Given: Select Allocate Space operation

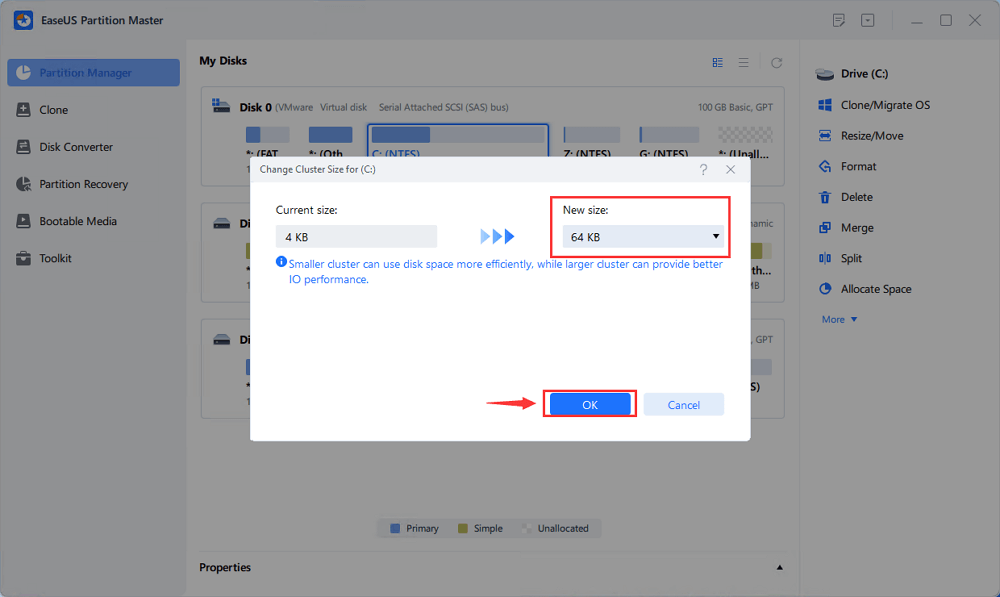Looking at the screenshot, I should [876, 289].
